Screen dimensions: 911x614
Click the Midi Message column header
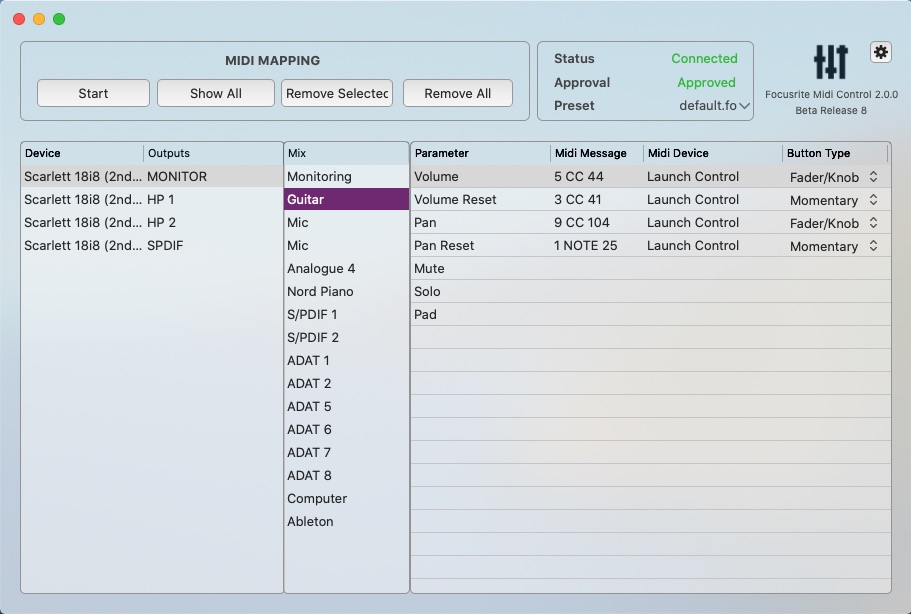point(597,153)
